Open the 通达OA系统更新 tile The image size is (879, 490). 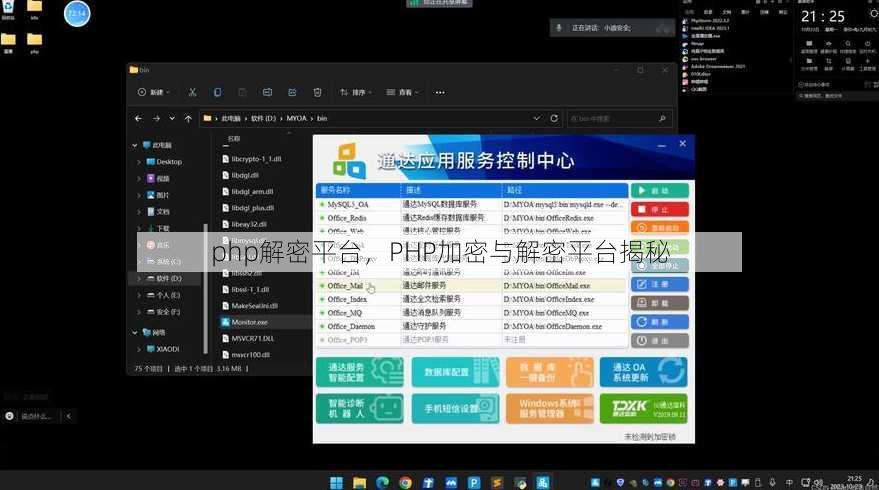(644, 372)
